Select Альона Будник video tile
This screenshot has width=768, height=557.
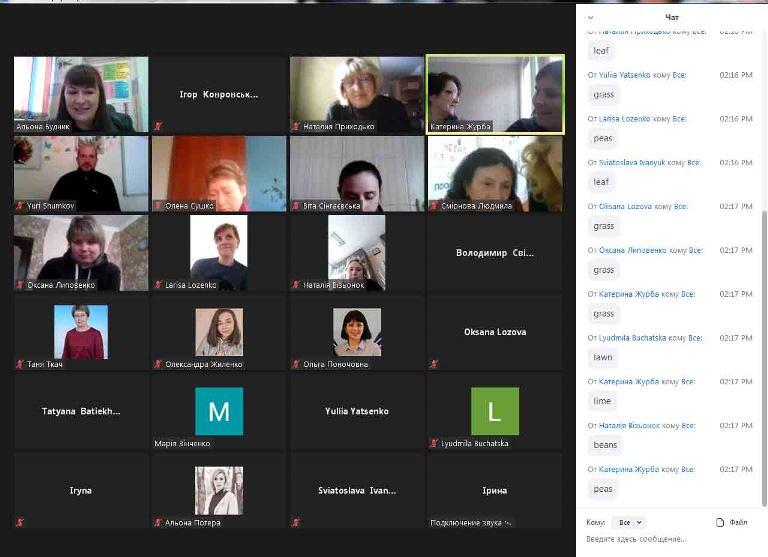click(x=81, y=94)
